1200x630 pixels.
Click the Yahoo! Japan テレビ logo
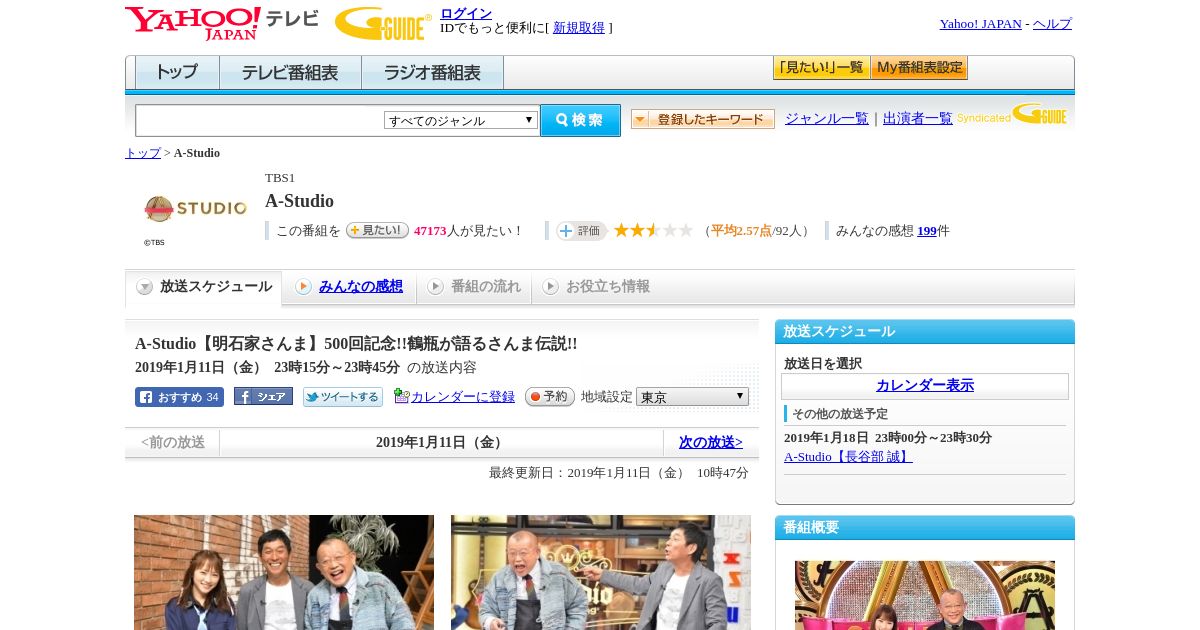point(222,23)
